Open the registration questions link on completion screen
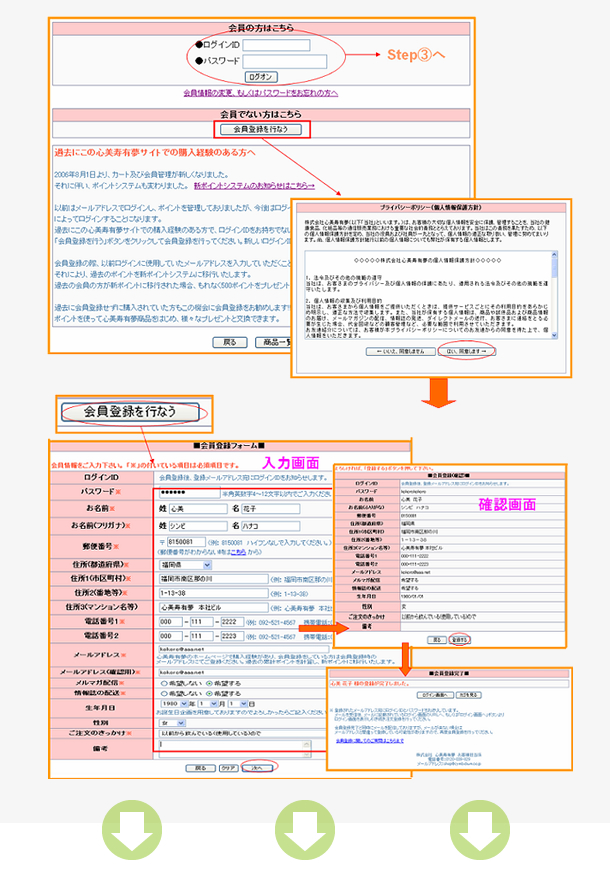This screenshot has width=610, height=878. (370, 740)
